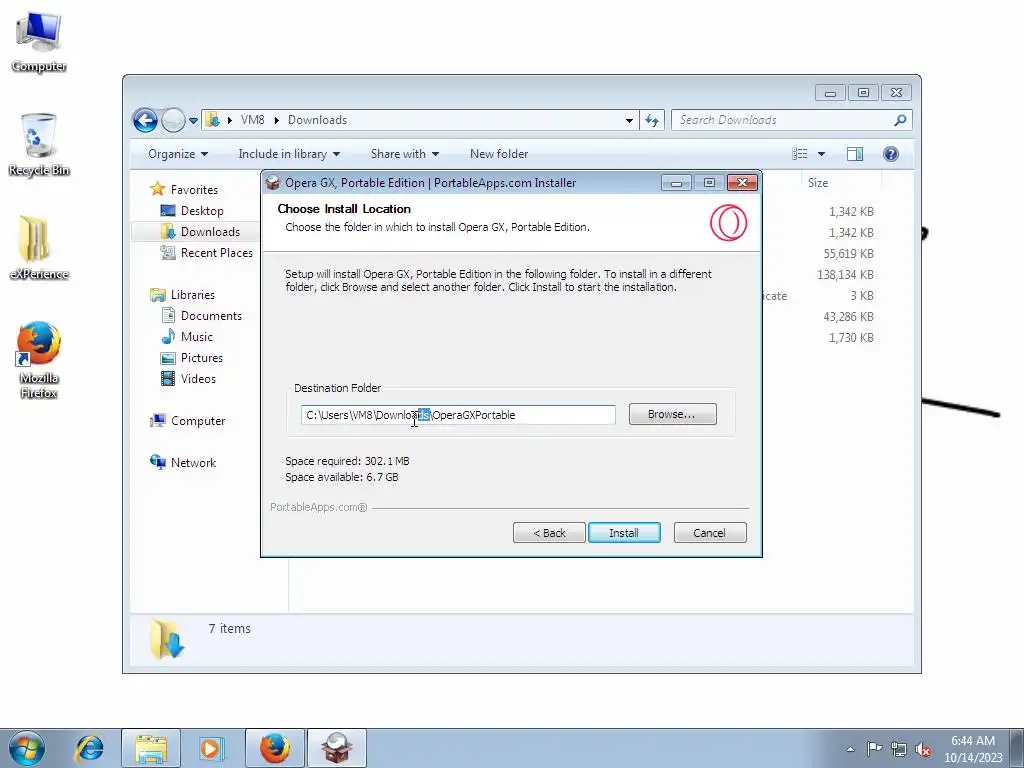The image size is (1024, 768).
Task: Select the Mozilla Firefox desktop shortcut
Action: [x=39, y=360]
